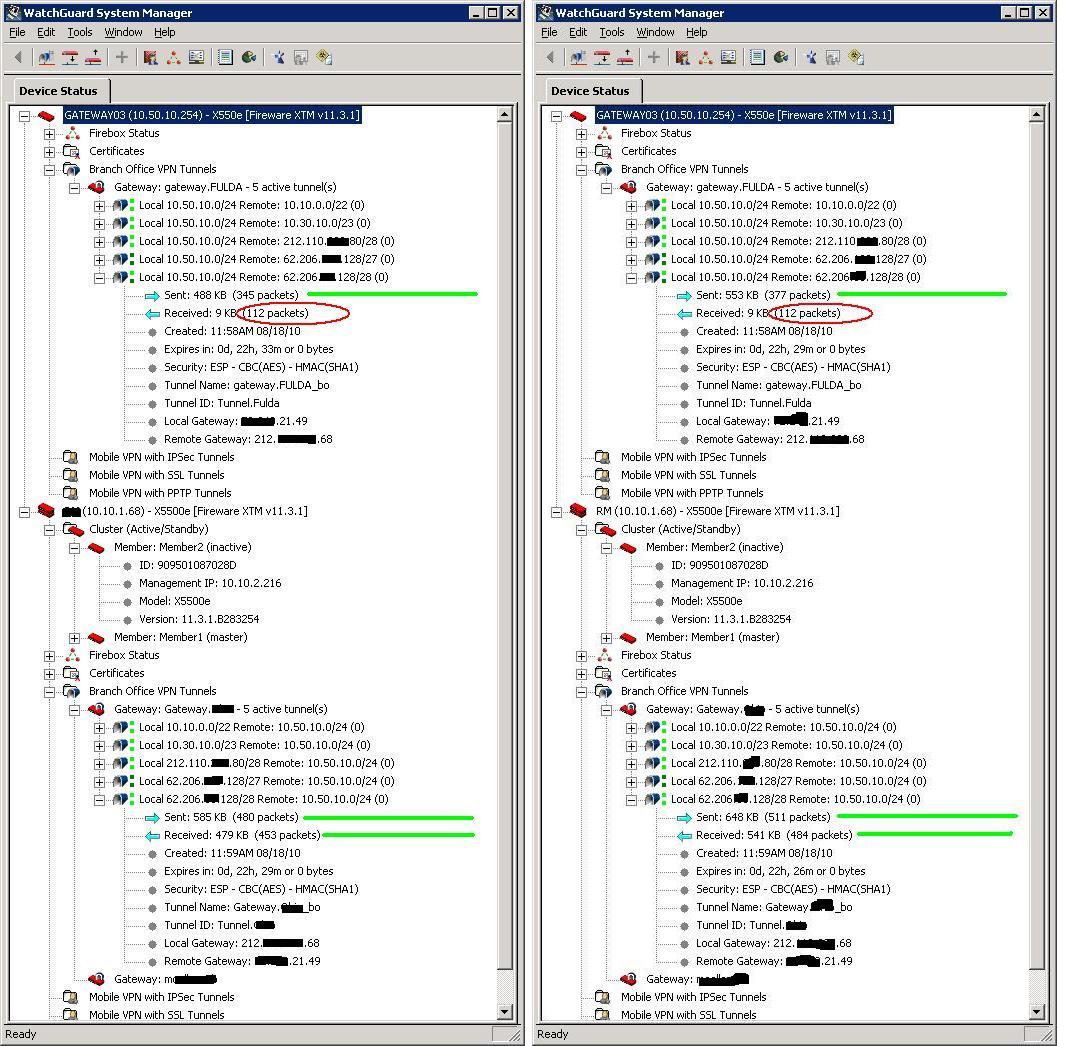The image size is (1070, 1046).
Task: Click the gray framed icon in left toolbar
Action: click(x=301, y=57)
